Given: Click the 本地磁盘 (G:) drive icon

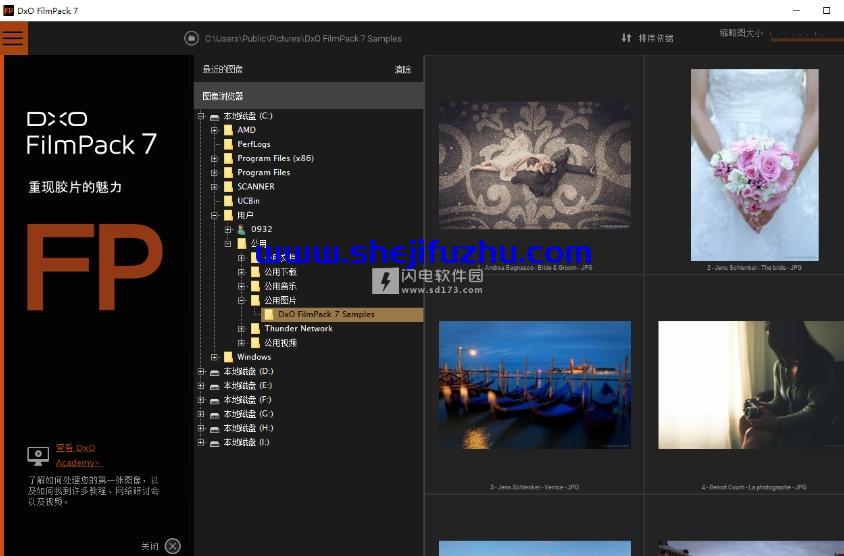Looking at the screenshot, I should (x=214, y=414).
